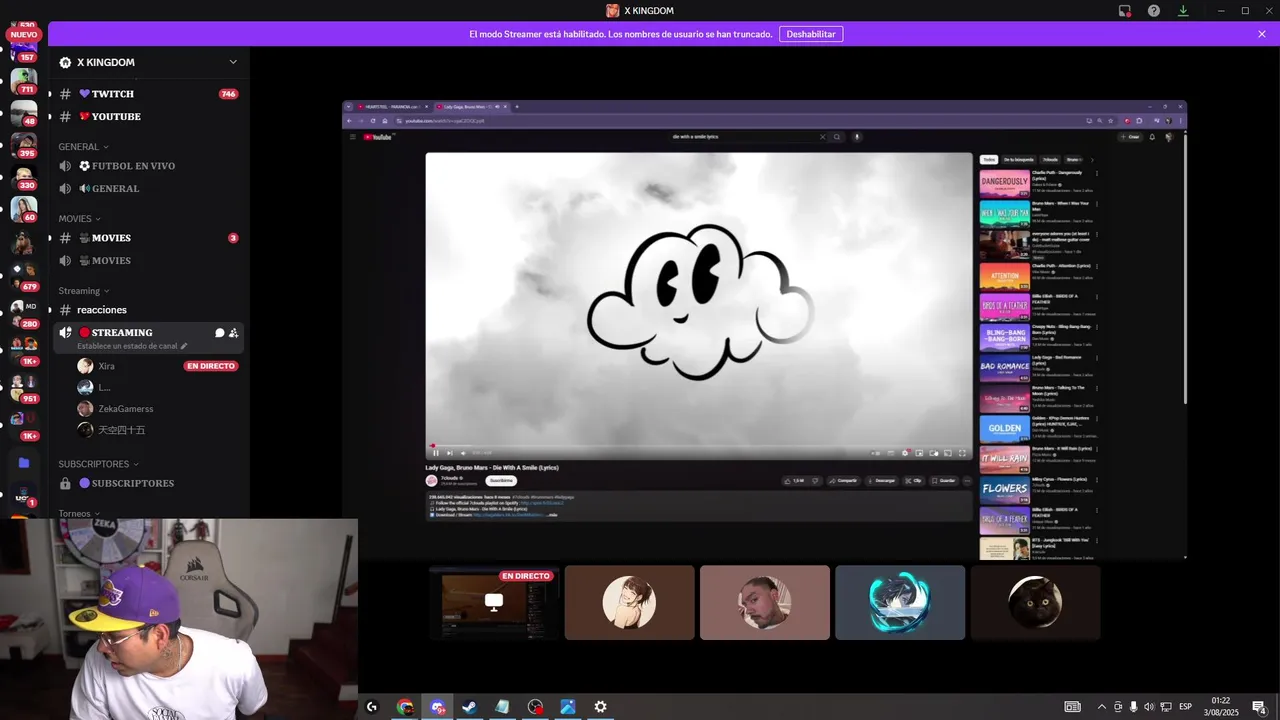Viewport: 1280px width, 720px height.
Task: Click the dislike thumbs-down icon under the video
Action: [815, 481]
